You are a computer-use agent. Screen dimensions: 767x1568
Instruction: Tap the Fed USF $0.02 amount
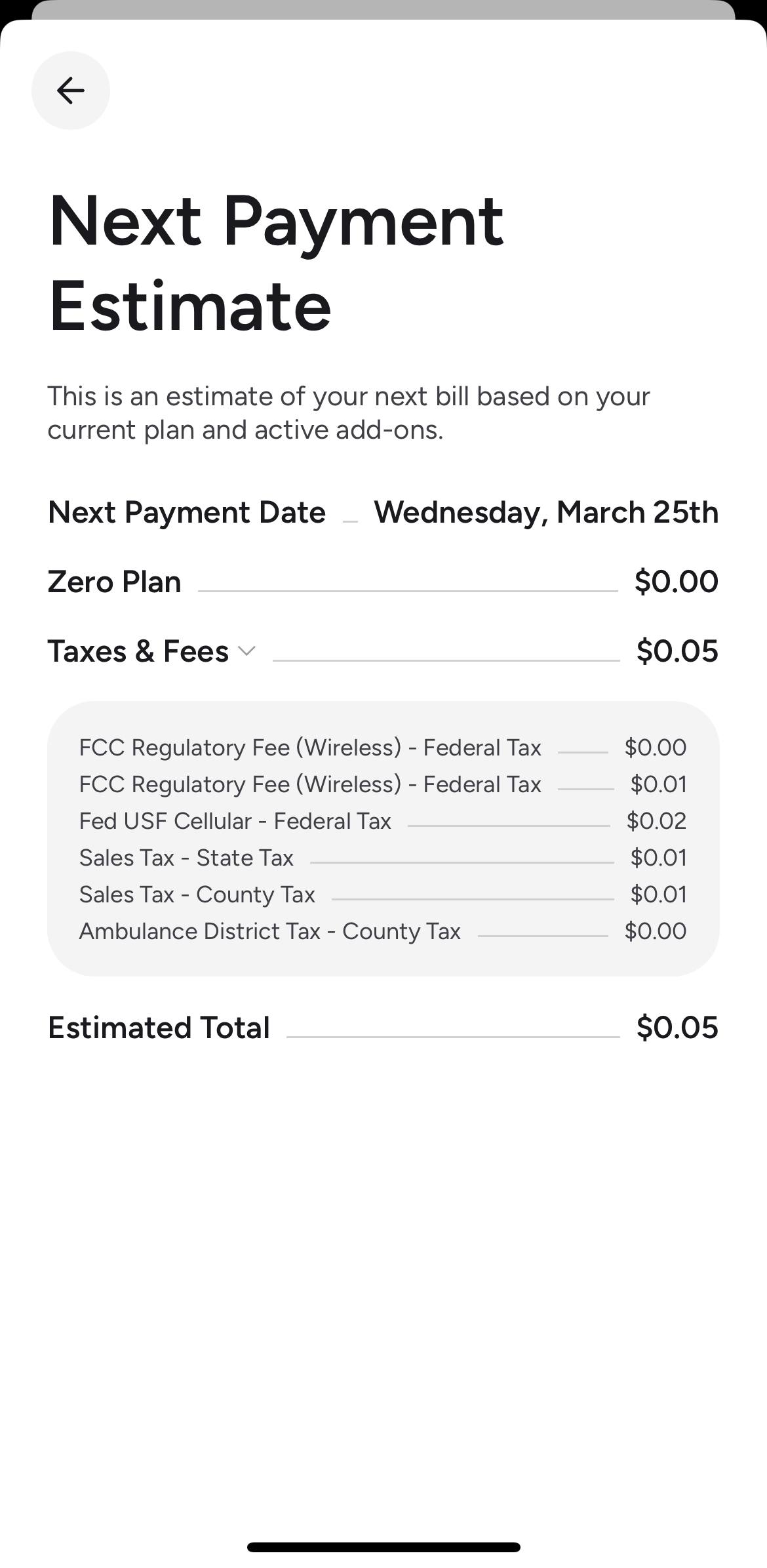[x=656, y=821]
